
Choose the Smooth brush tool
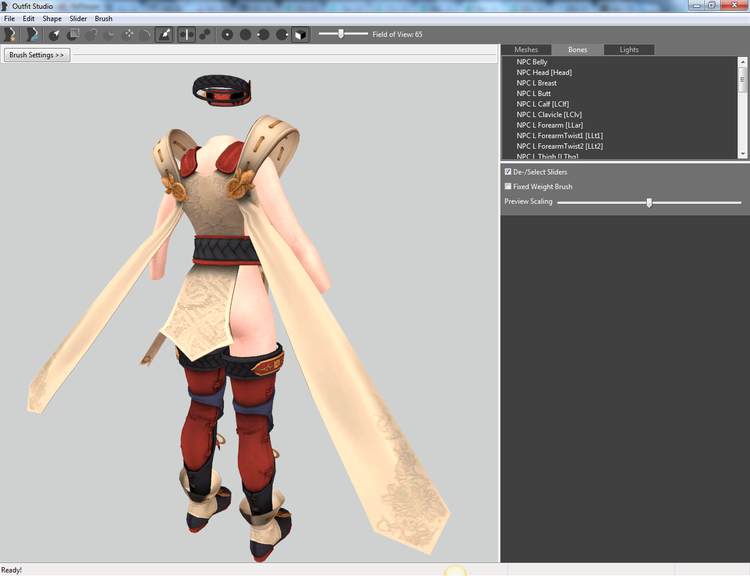click(x=145, y=34)
